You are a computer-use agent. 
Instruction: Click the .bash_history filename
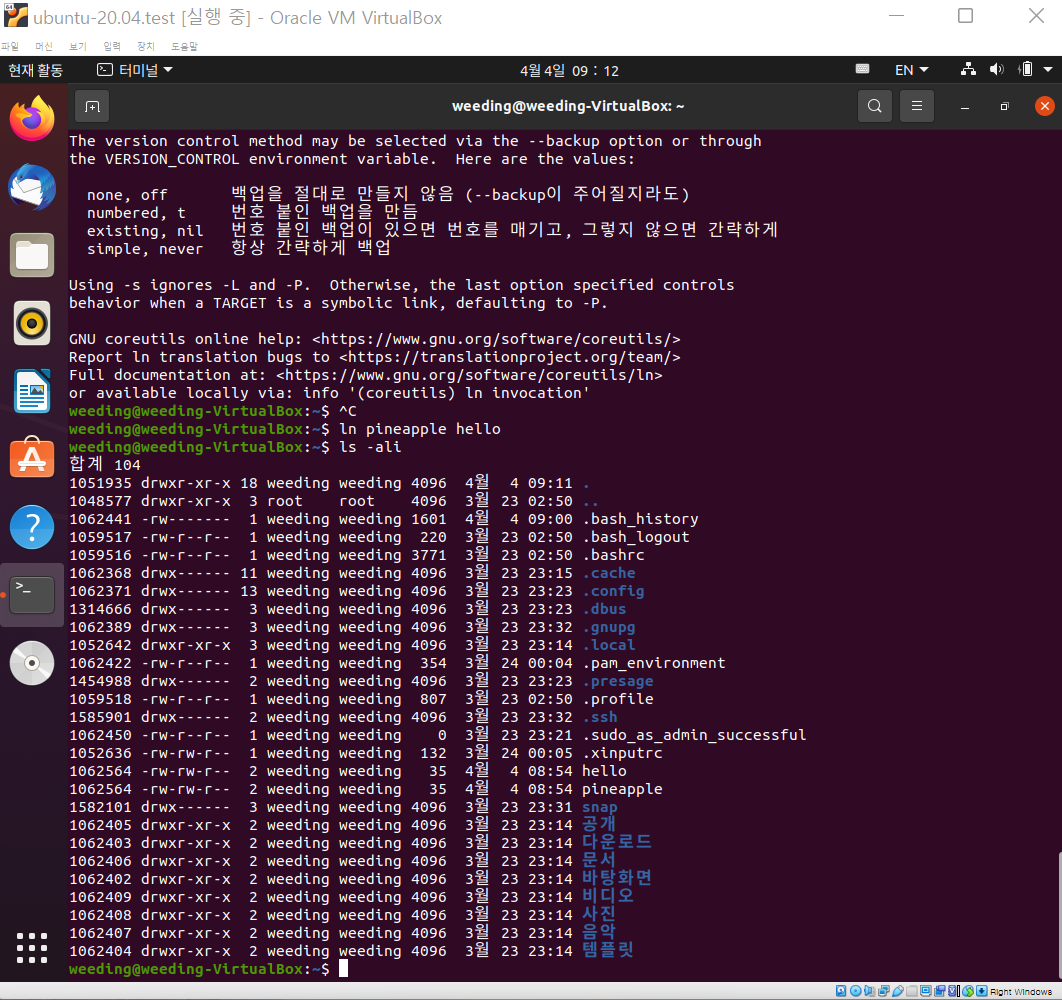point(640,519)
